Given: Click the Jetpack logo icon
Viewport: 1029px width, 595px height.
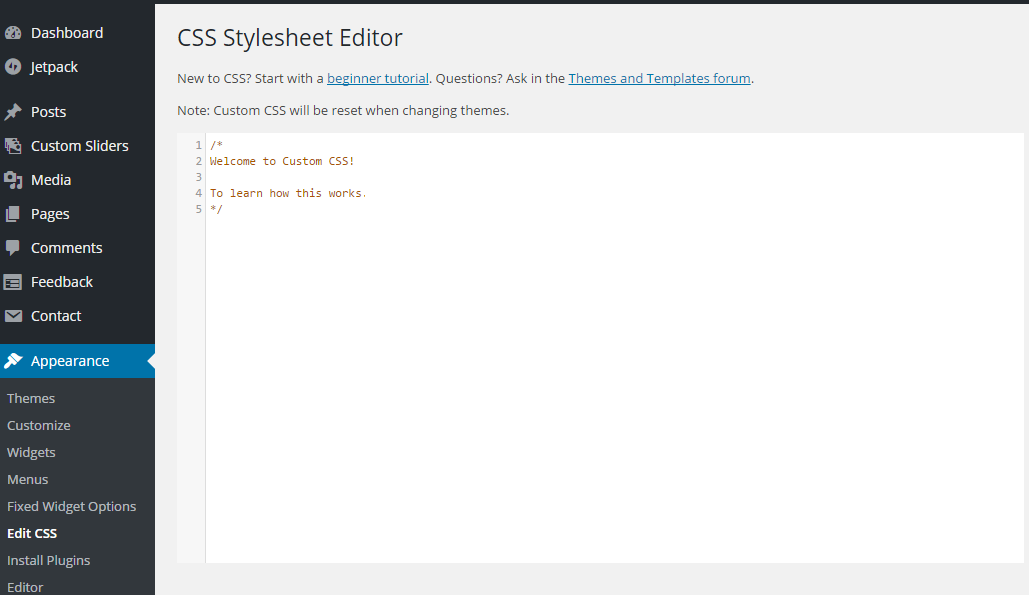Looking at the screenshot, I should tap(12, 67).
